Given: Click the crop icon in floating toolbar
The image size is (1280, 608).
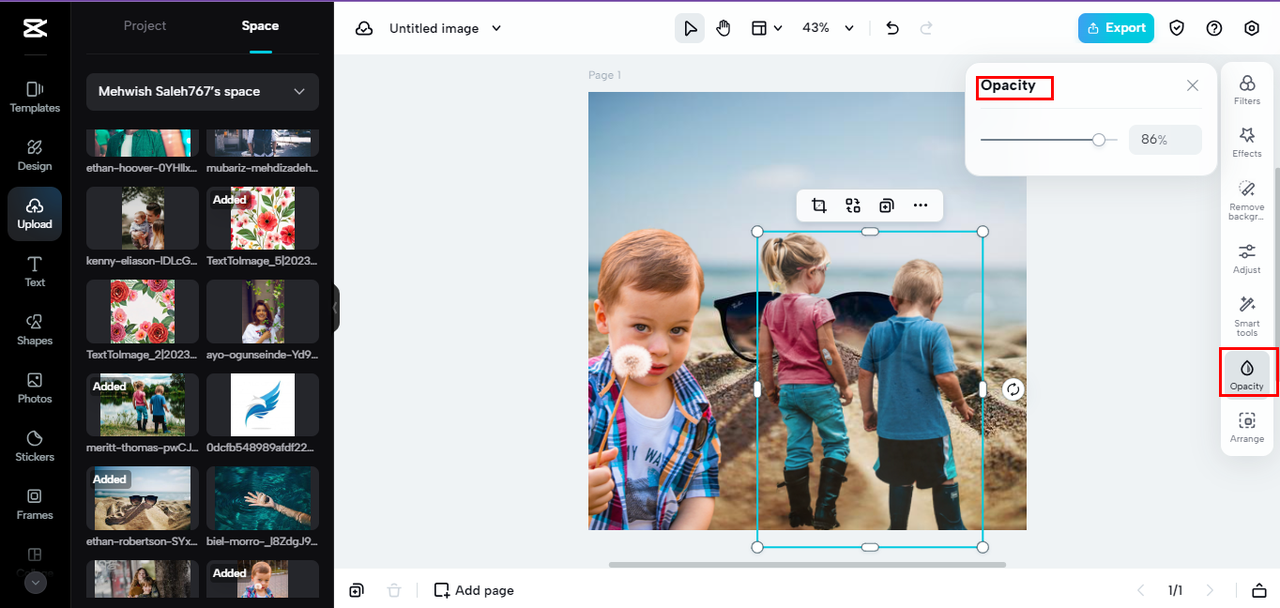Looking at the screenshot, I should [819, 206].
